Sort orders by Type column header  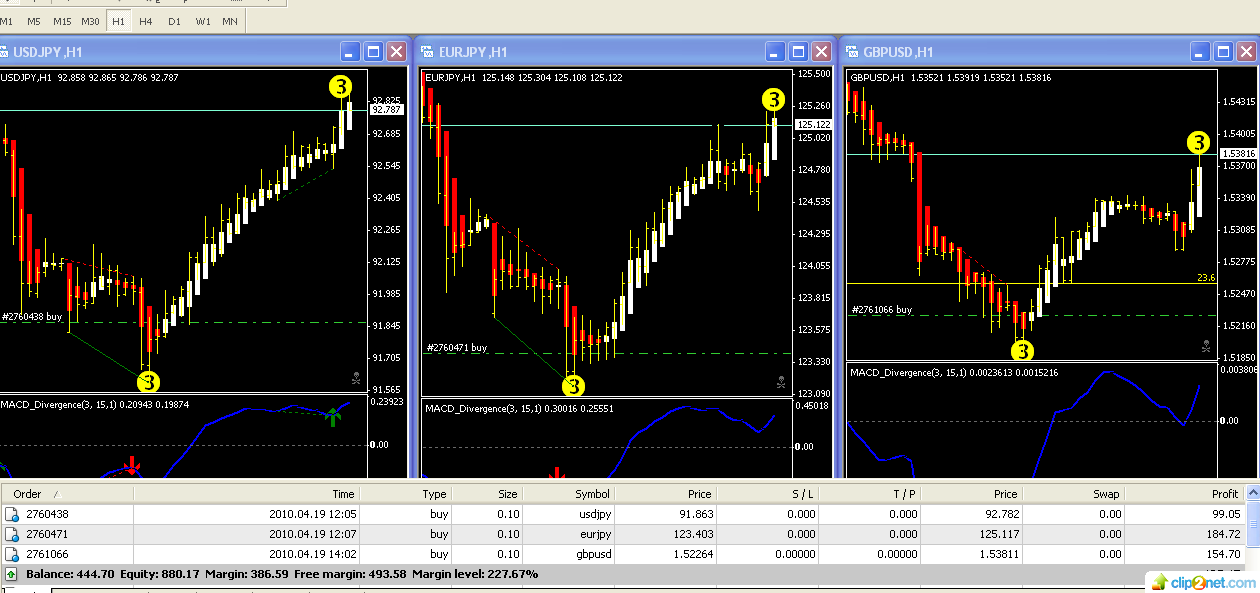tap(406, 494)
